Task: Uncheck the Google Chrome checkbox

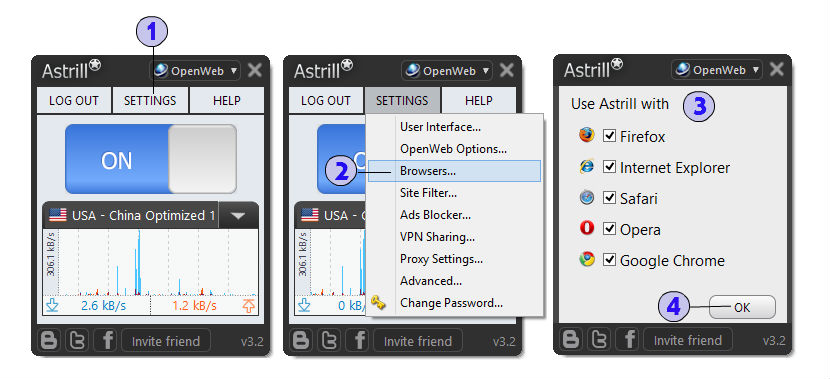Action: click(x=610, y=260)
